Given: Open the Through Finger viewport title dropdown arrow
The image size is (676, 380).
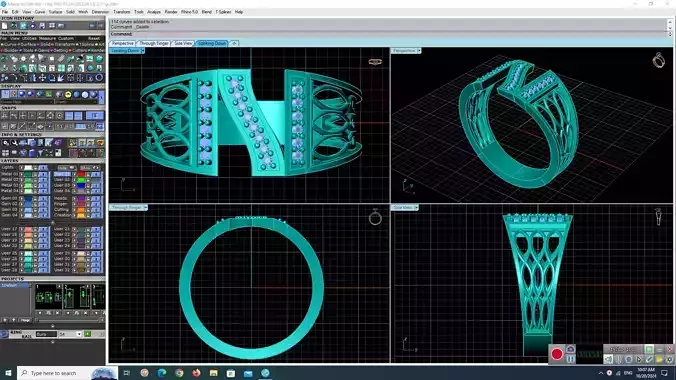Looking at the screenshot, I should (x=146, y=207).
